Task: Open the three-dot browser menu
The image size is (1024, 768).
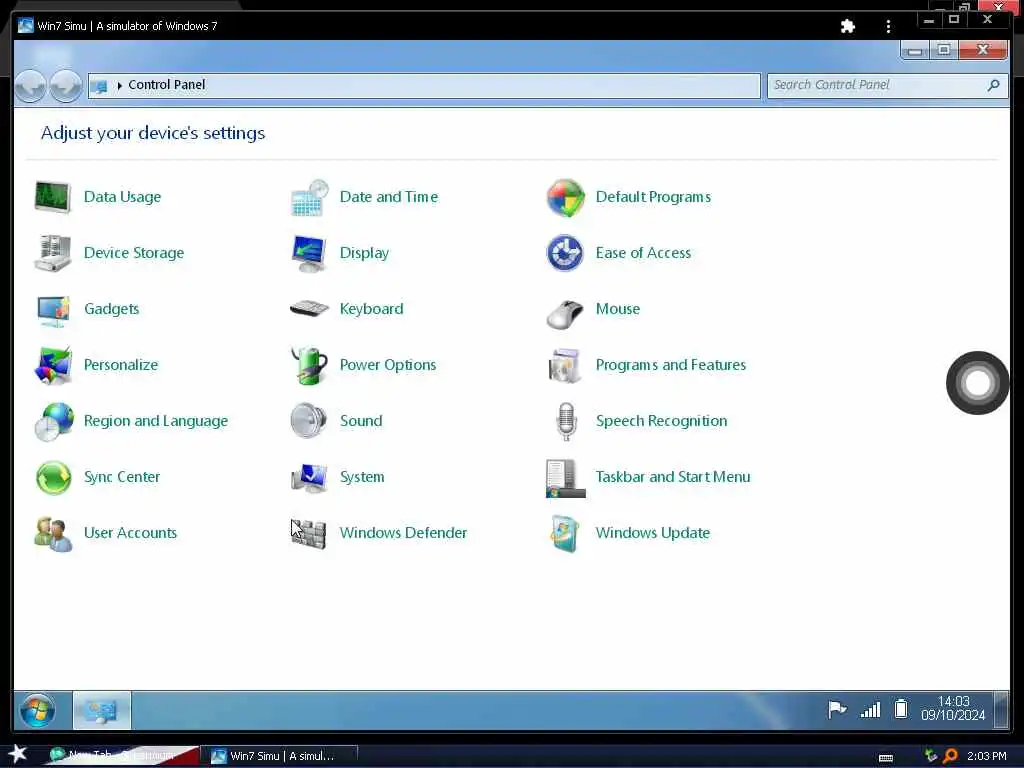Action: [888, 26]
